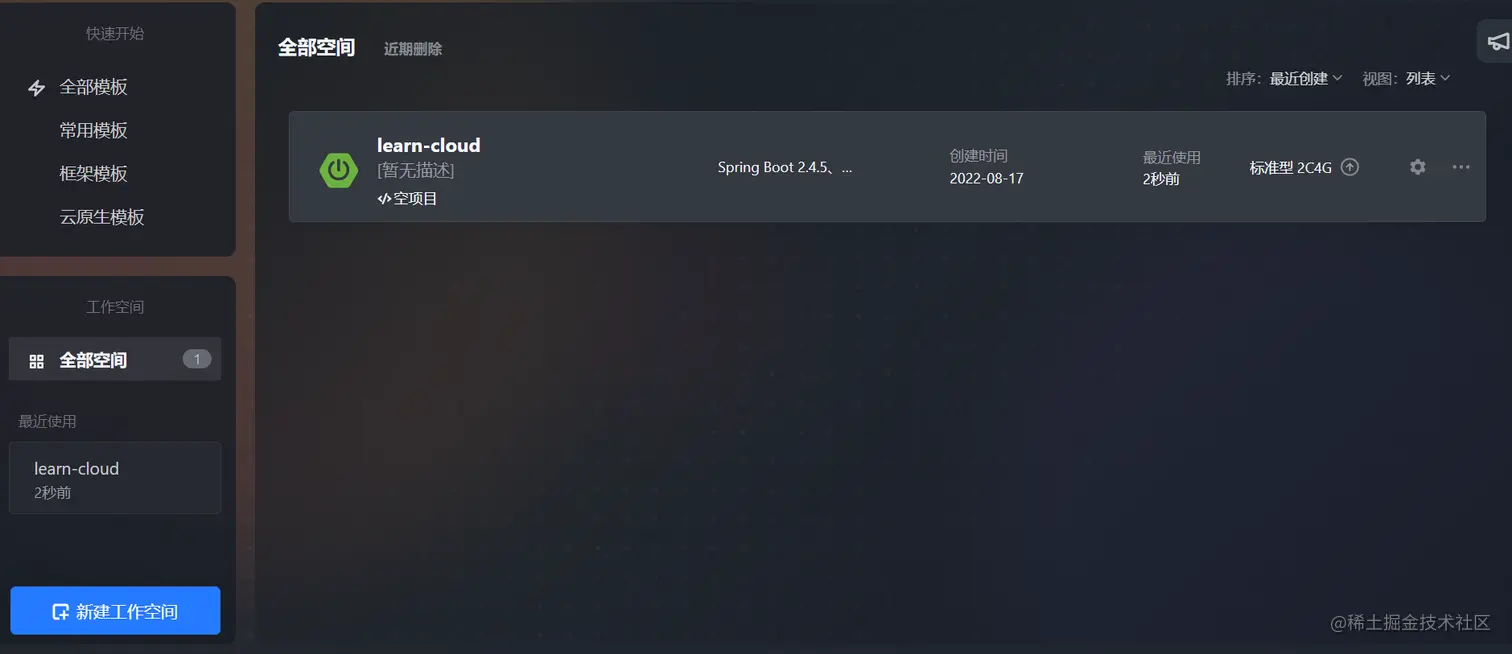Click the lightning bolt icon beside 全部模板
The width and height of the screenshot is (1512, 654).
[x=37, y=88]
